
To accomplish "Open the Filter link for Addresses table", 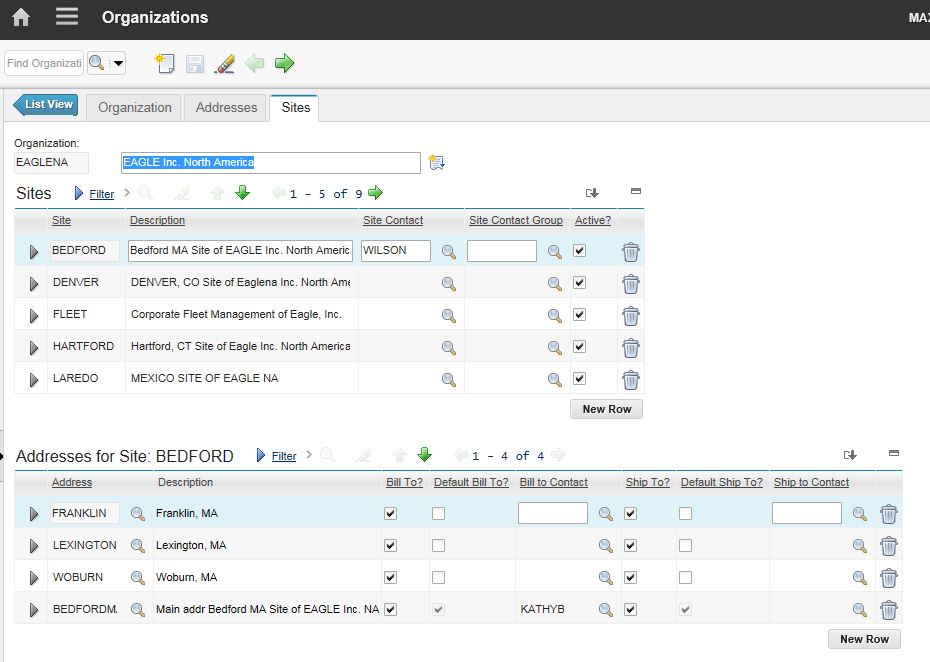I will 284,456.
